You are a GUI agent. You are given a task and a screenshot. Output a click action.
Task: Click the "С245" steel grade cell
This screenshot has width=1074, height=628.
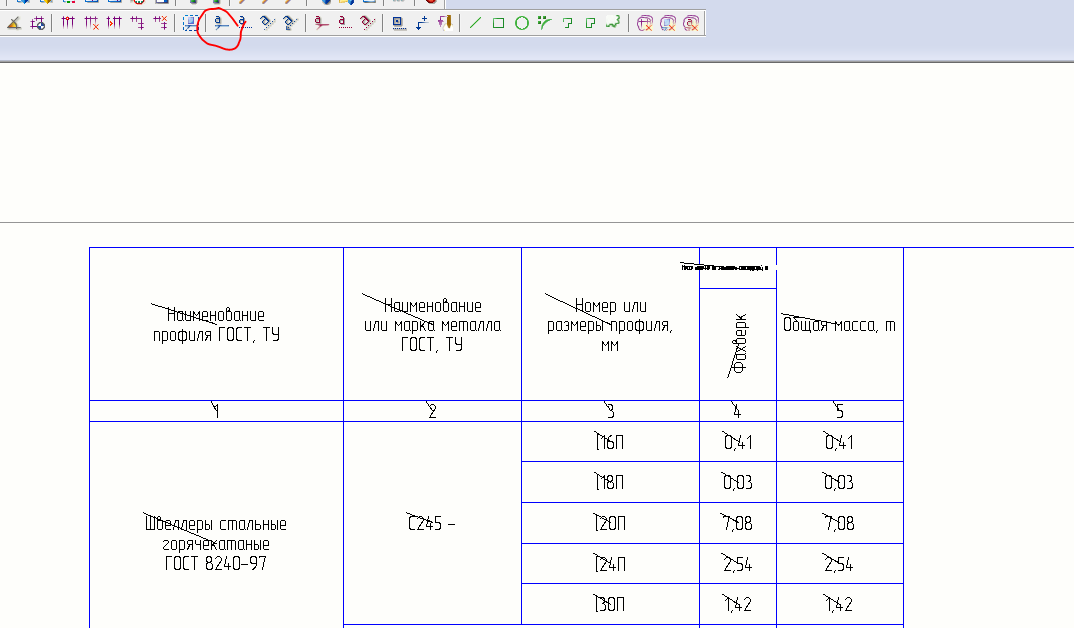[431, 523]
